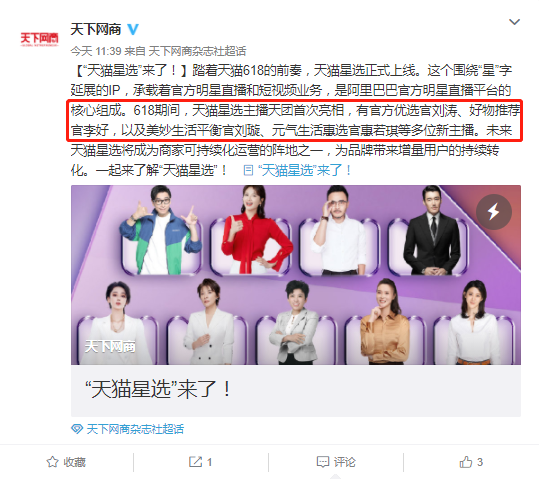Open the purple celebrity banner image
Image resolution: width=539 pixels, height=479 pixels.
(296, 275)
